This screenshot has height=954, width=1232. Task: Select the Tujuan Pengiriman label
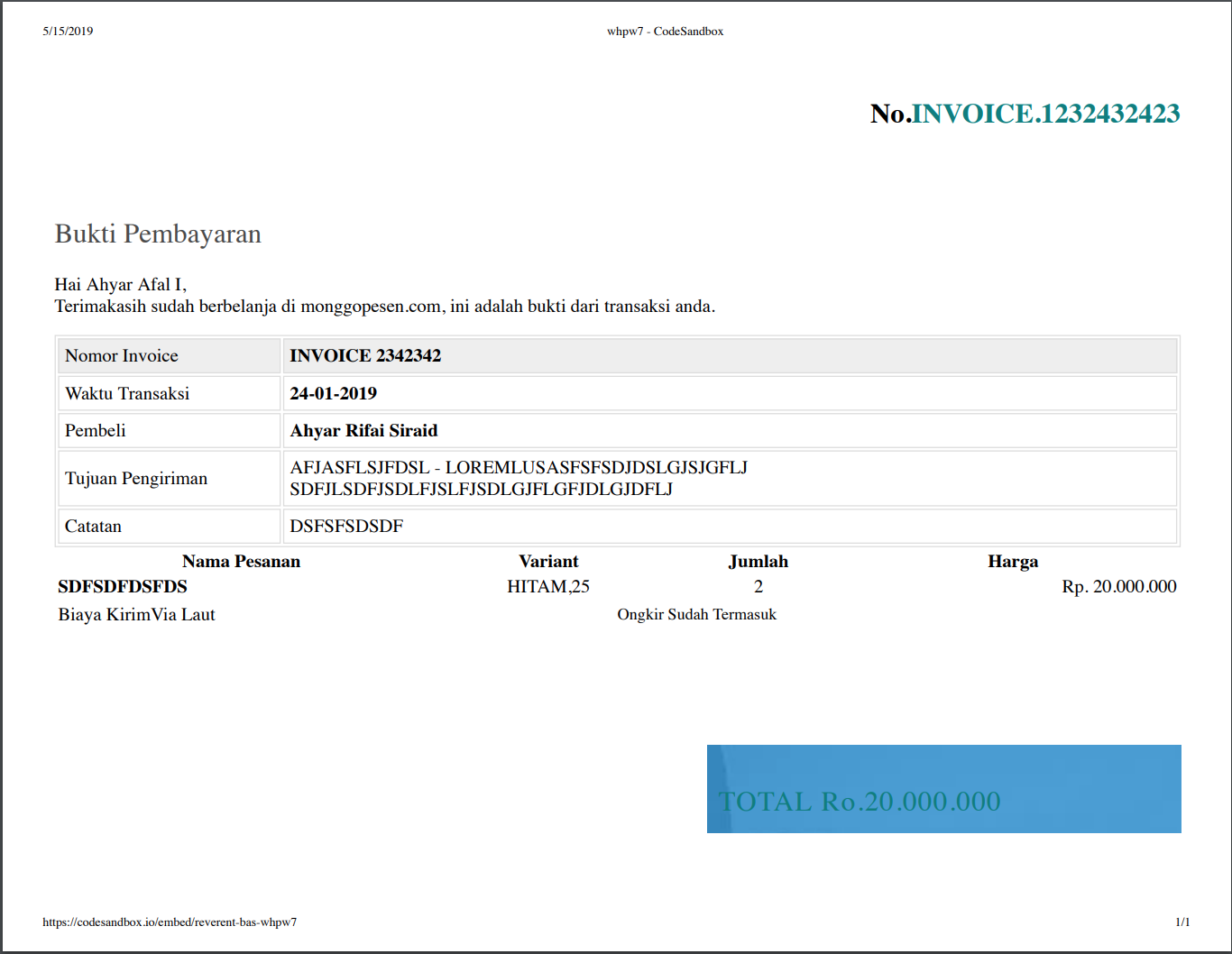click(x=136, y=478)
